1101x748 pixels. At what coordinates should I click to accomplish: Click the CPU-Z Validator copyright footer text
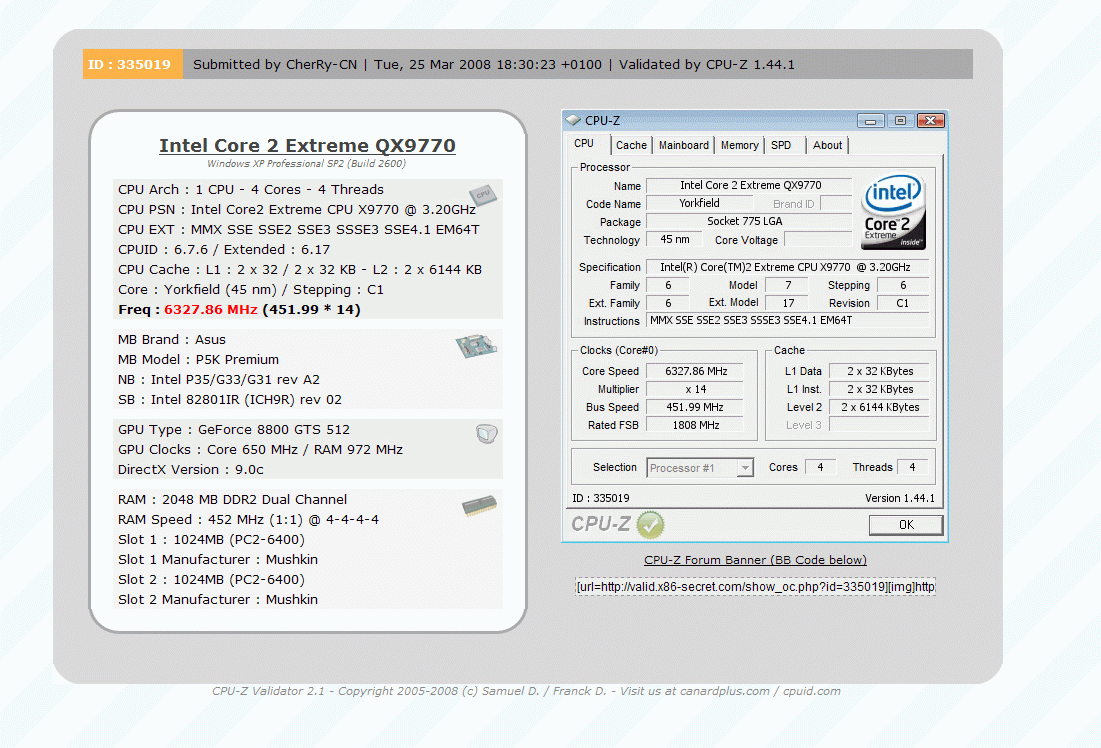[x=527, y=691]
